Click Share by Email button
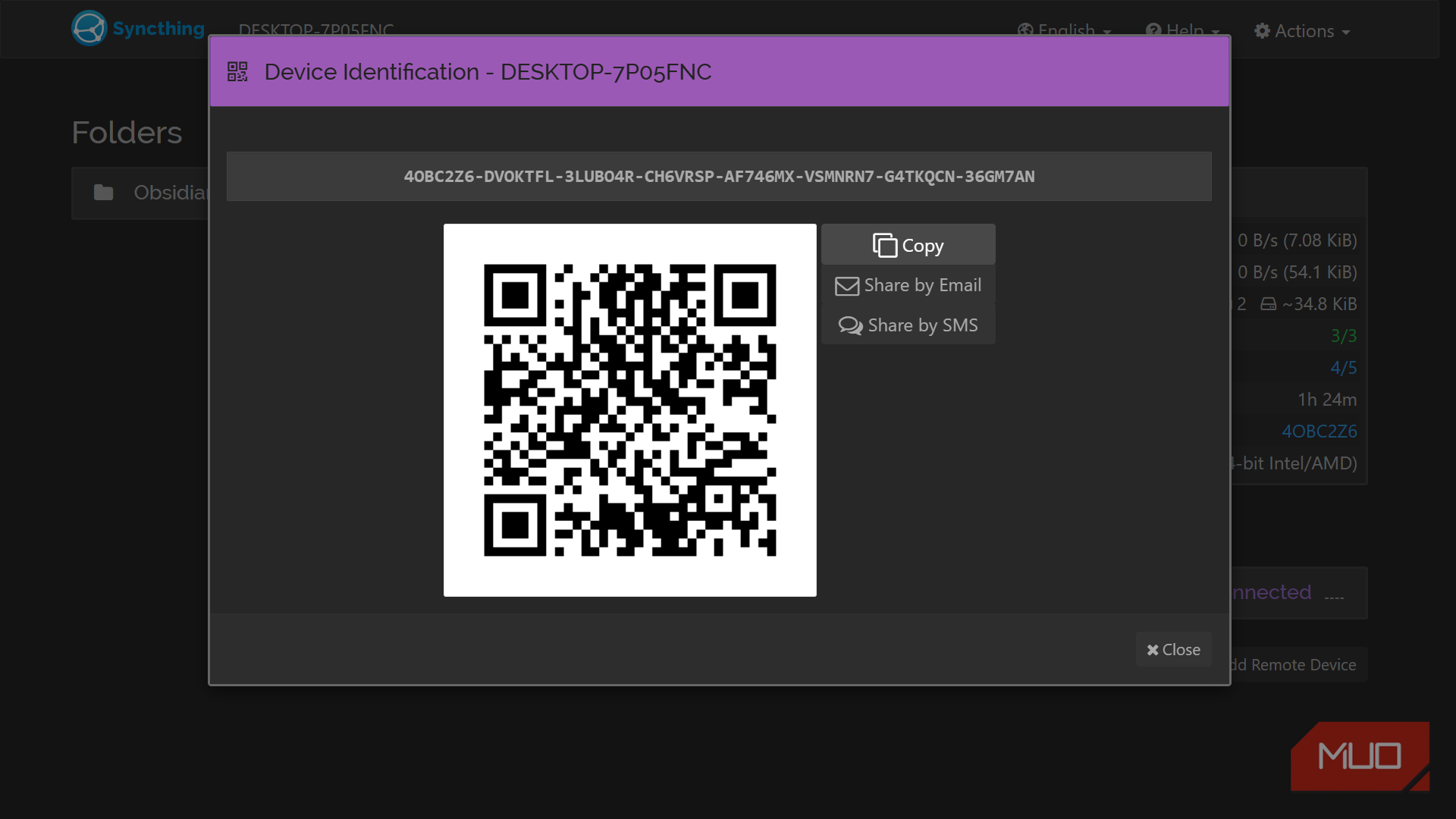Screen dimensions: 1456x819 click(908, 285)
